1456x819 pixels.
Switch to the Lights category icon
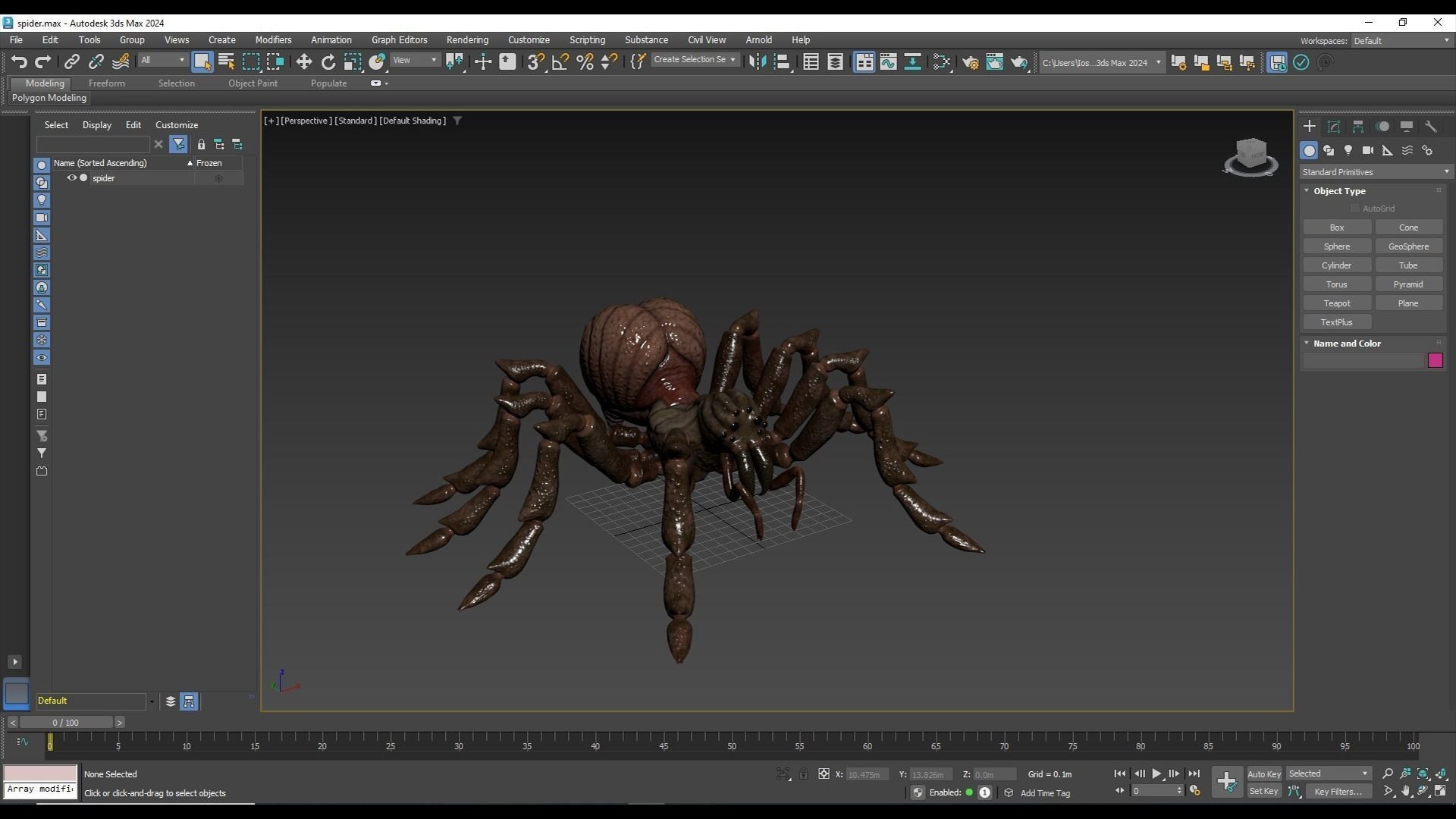[1348, 150]
